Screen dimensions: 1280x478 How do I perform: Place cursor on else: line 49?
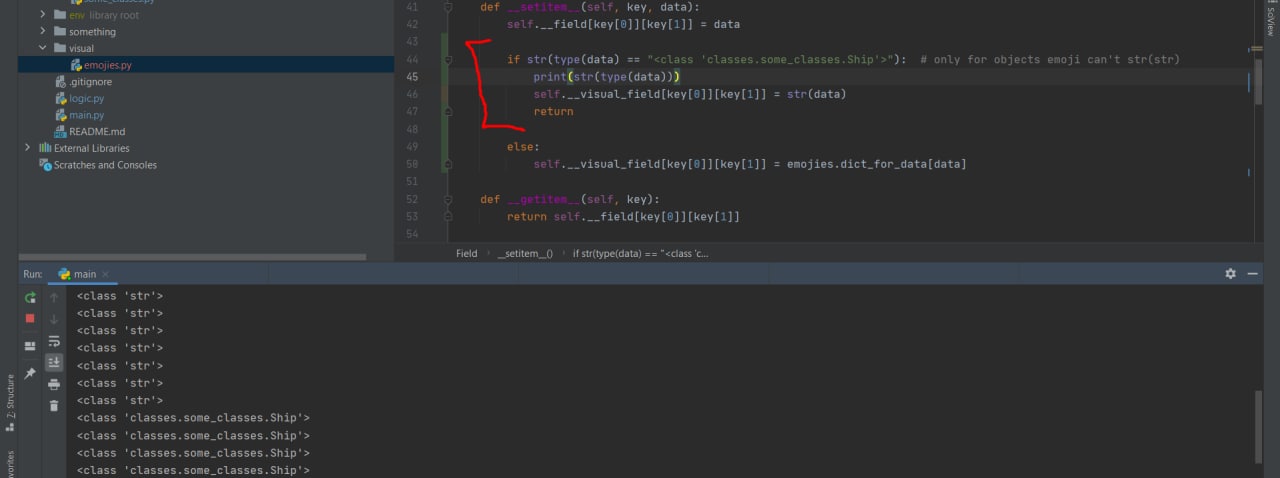[x=523, y=147]
